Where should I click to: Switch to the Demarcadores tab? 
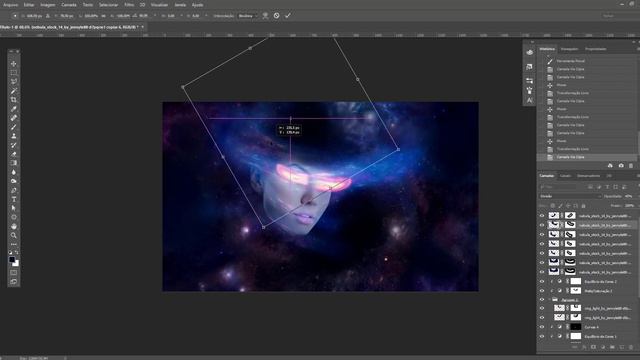[588, 176]
